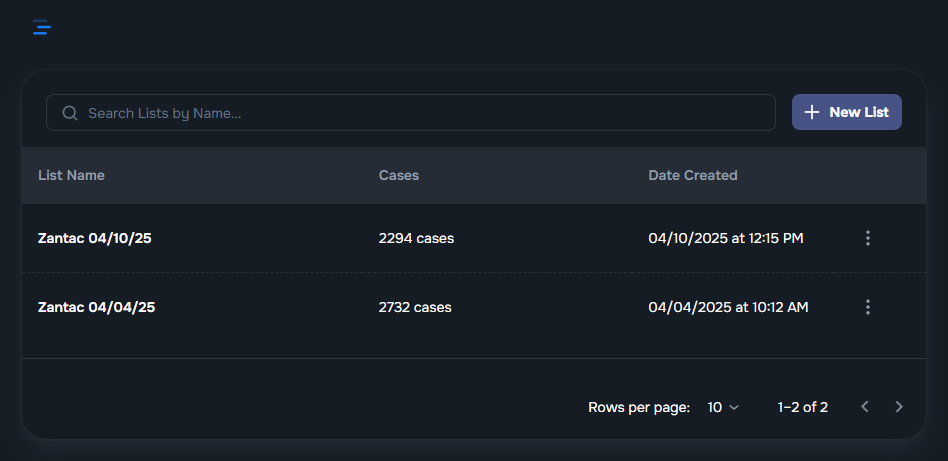Image resolution: width=948 pixels, height=461 pixels.
Task: Click the 2732 cases cell
Action: [415, 307]
